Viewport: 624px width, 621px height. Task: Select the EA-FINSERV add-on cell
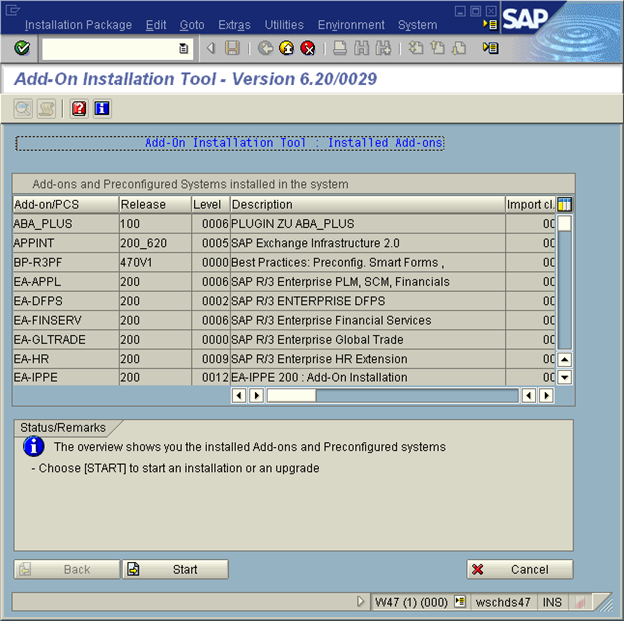pos(66,320)
